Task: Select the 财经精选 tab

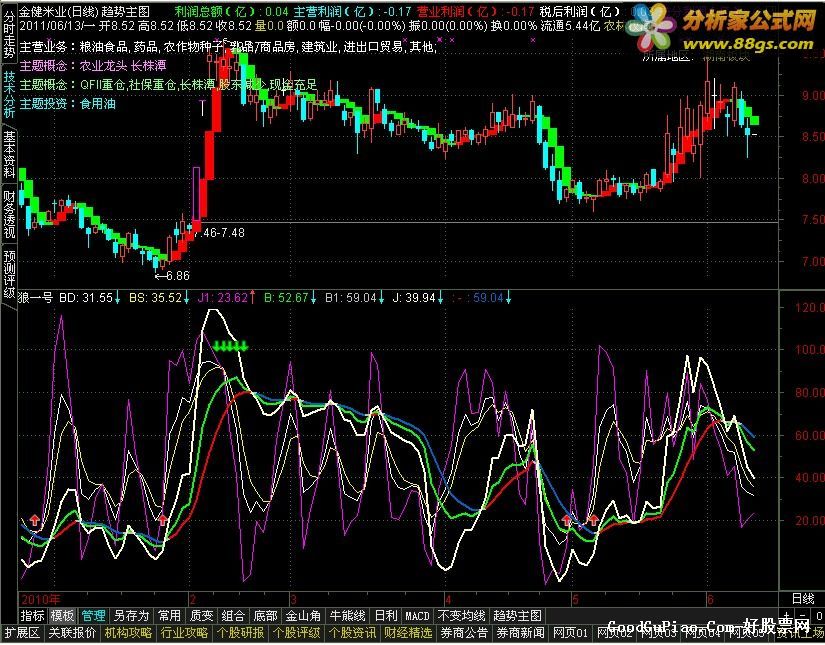Action: click(x=407, y=632)
